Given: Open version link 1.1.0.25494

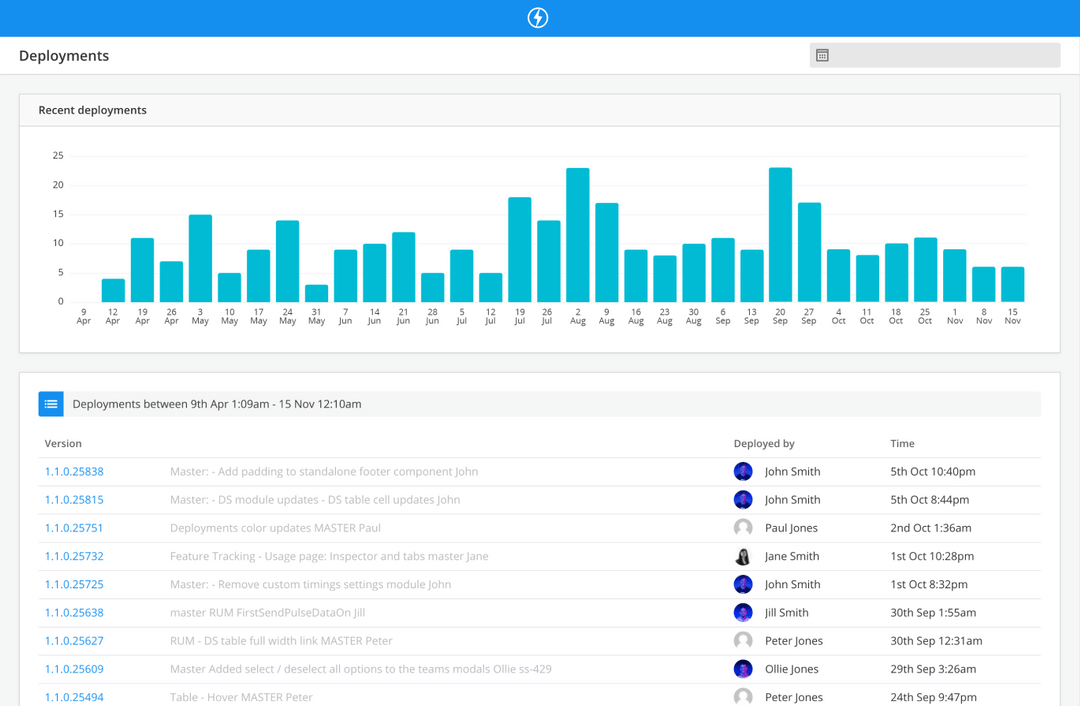Looking at the screenshot, I should pos(74,697).
